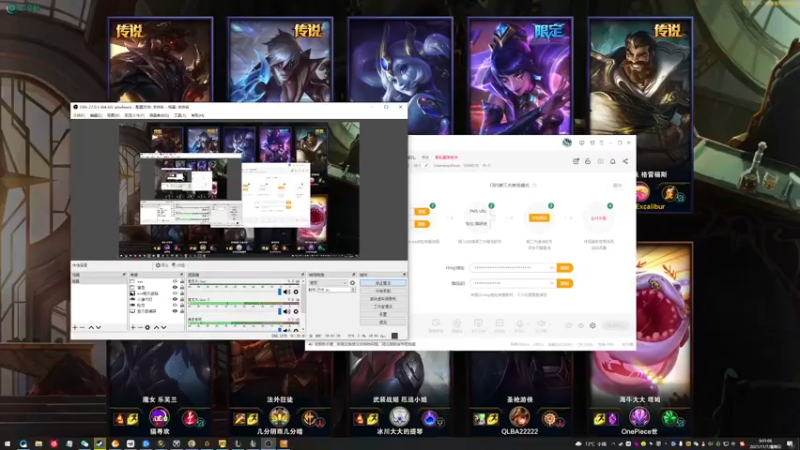Undock the Audio Mixer panel via its pop-out icon
This screenshot has height=450, width=800.
point(303,275)
